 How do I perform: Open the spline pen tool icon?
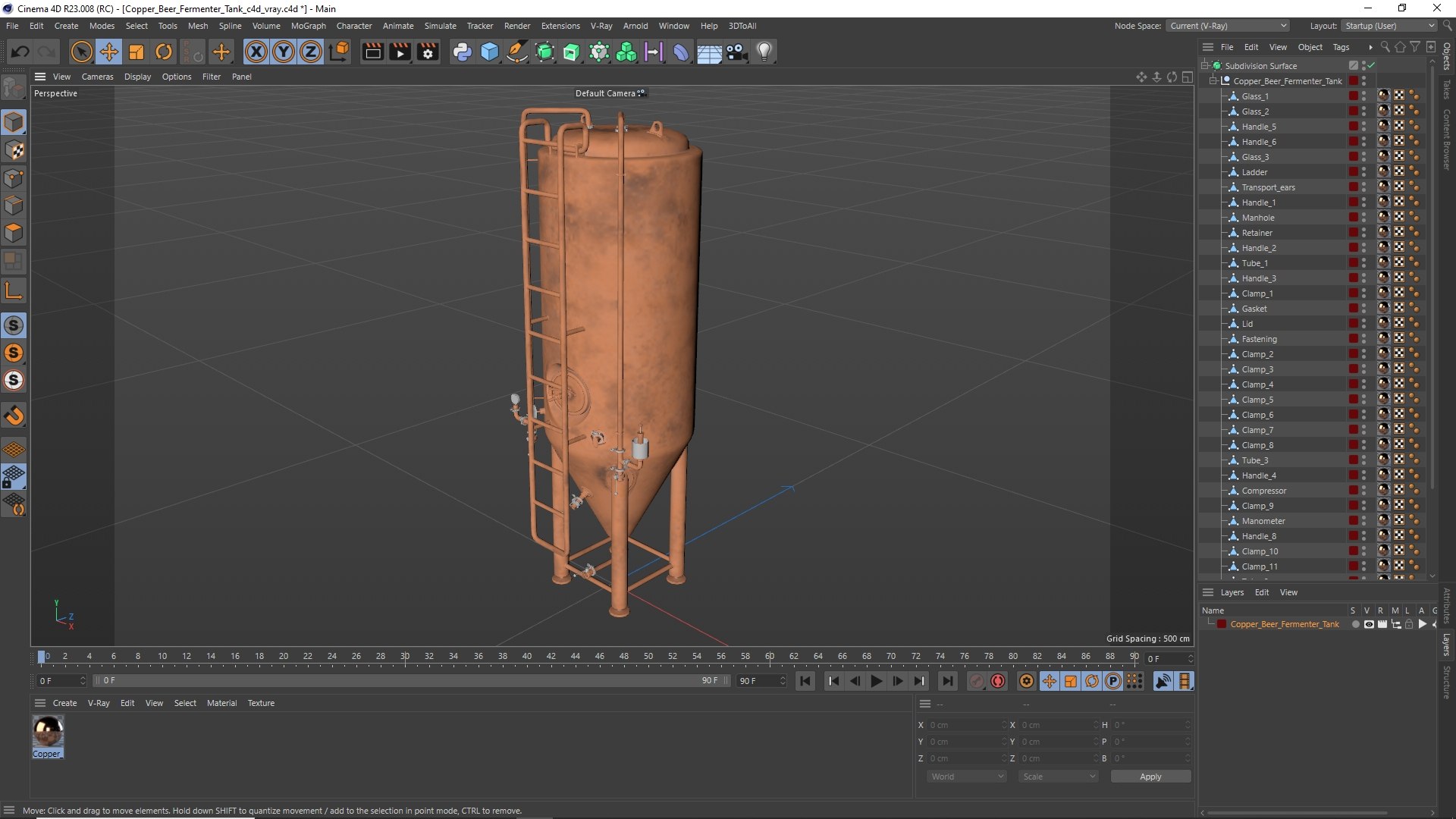tap(517, 52)
